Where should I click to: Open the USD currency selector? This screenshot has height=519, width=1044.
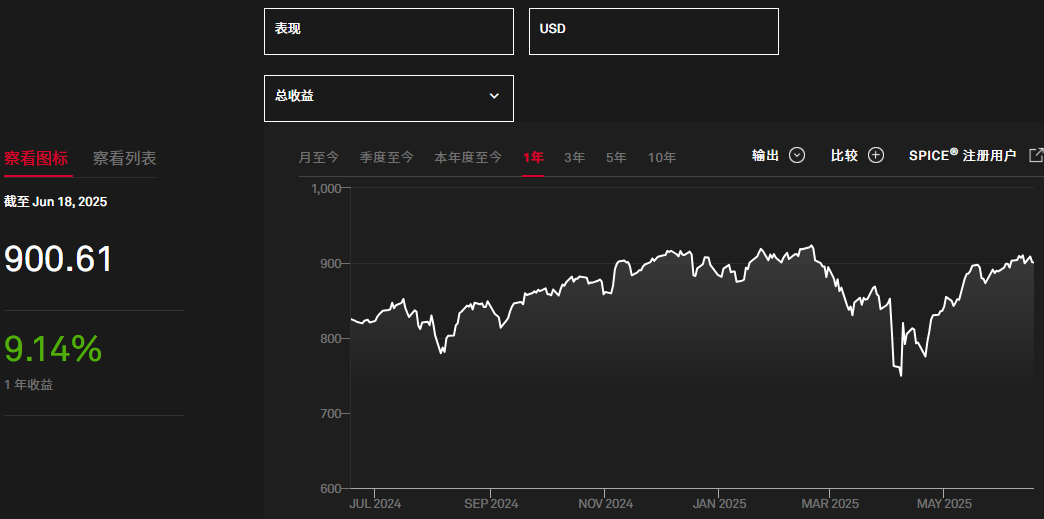(654, 31)
